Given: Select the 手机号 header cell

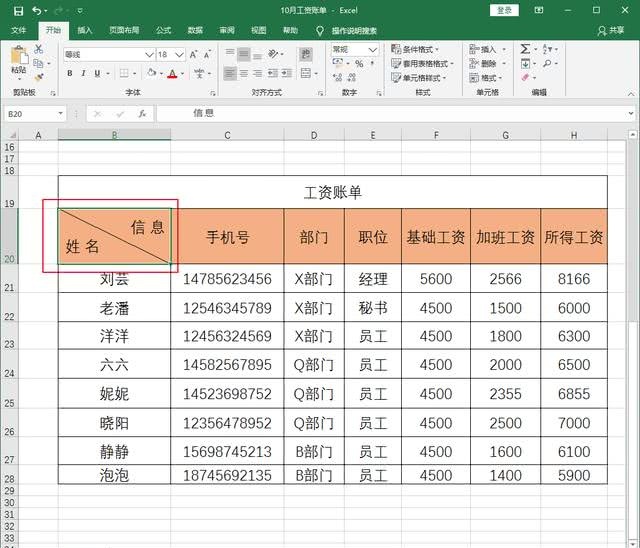Looking at the screenshot, I should pyautogui.click(x=227, y=237).
